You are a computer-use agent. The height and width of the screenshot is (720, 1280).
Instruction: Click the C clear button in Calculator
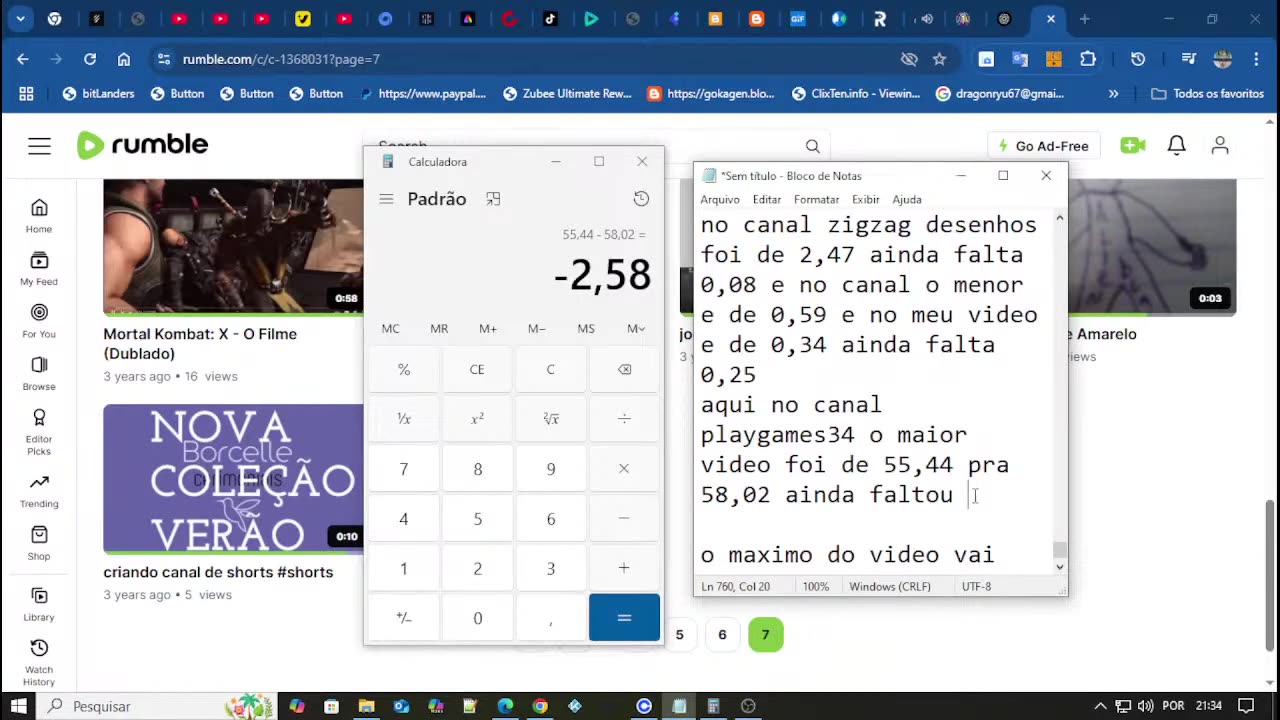tap(550, 370)
